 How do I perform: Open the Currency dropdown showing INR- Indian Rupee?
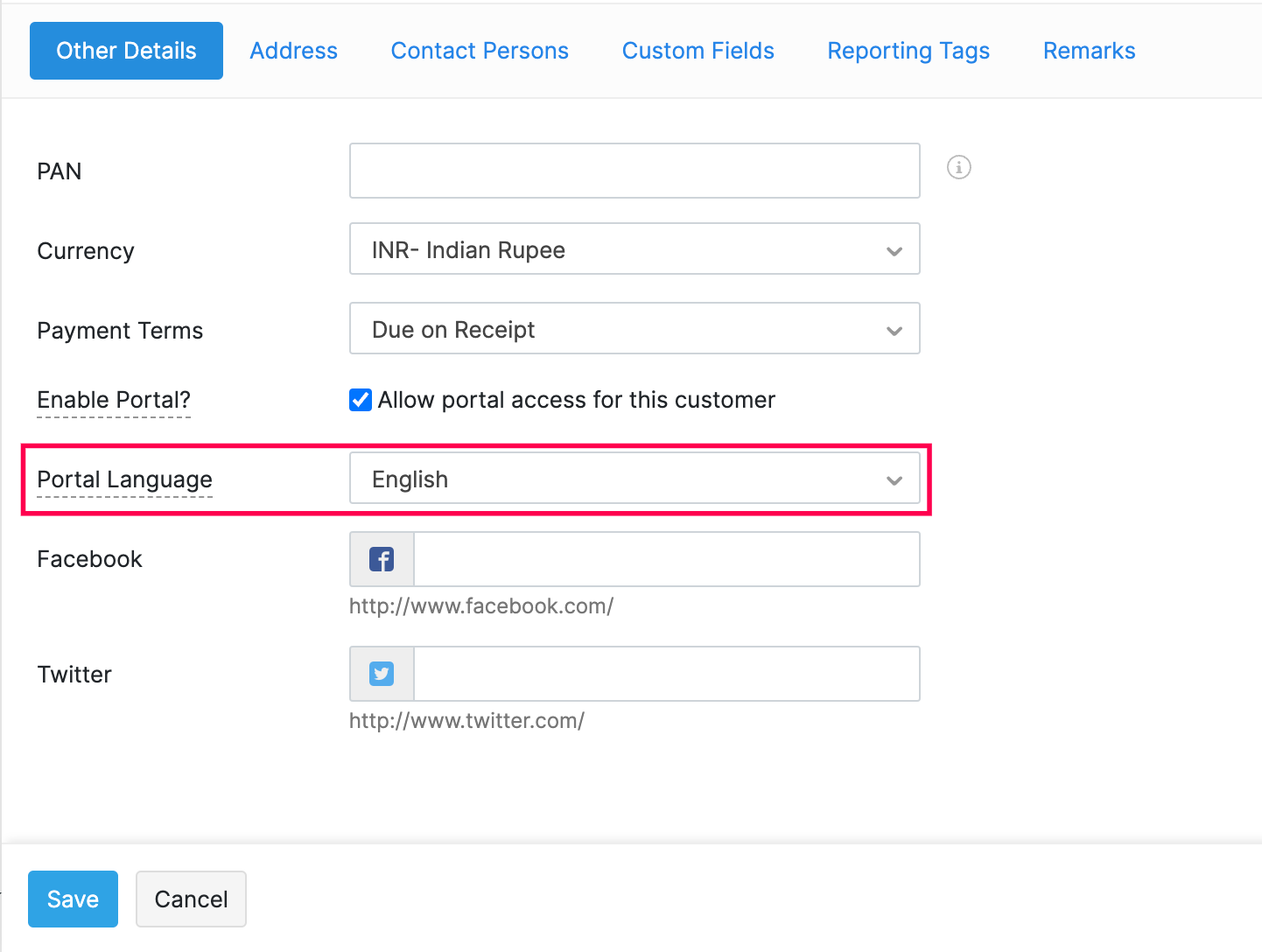point(634,249)
